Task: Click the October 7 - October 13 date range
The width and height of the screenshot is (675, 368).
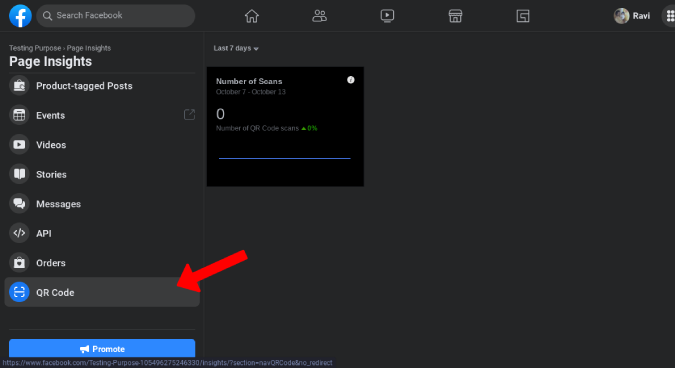Action: pyautogui.click(x=251, y=92)
